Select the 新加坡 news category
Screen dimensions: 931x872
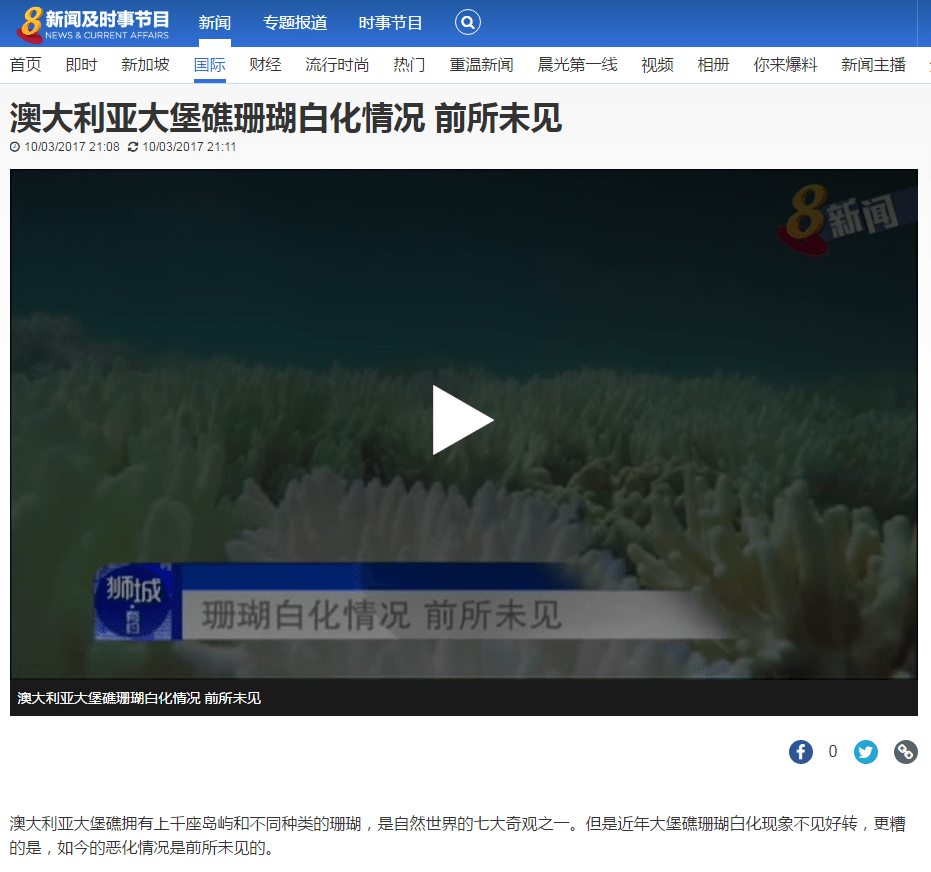[x=146, y=65]
